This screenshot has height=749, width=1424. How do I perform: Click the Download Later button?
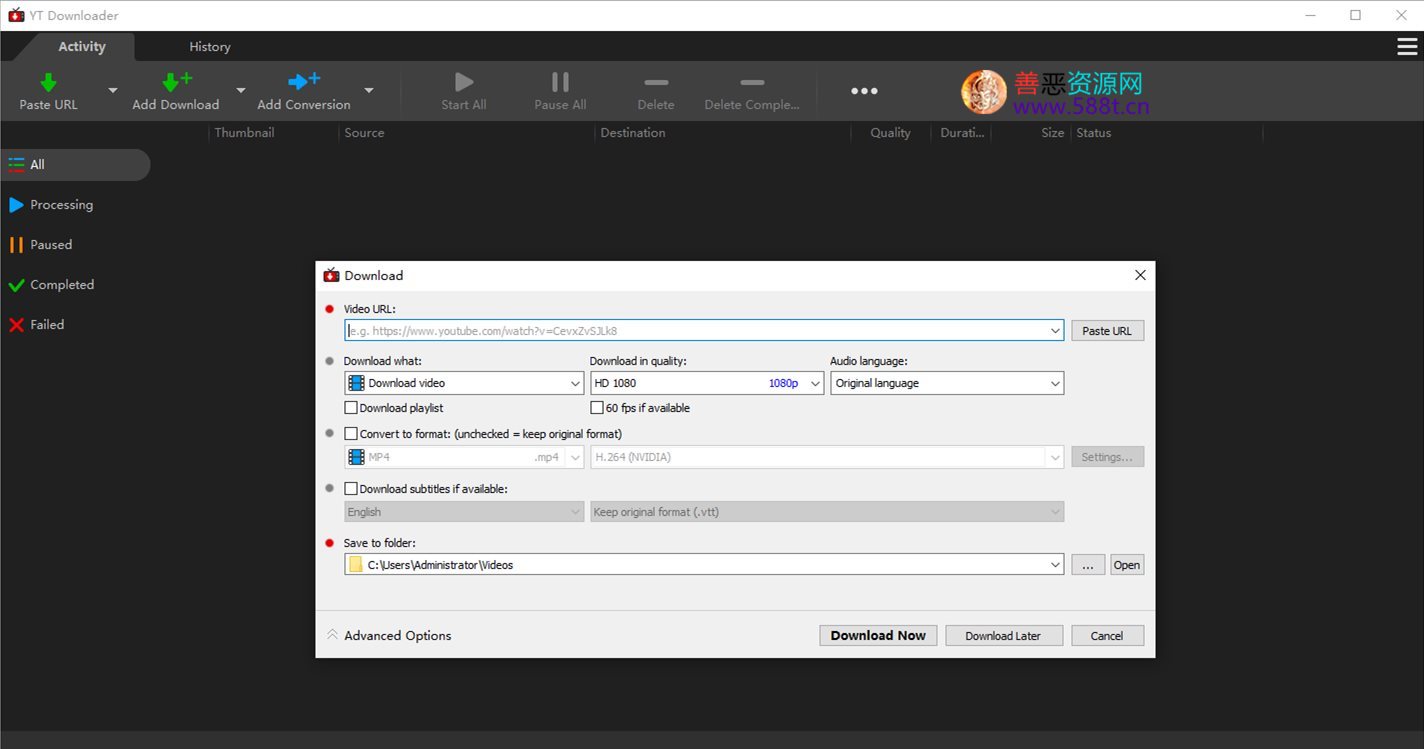[1003, 635]
